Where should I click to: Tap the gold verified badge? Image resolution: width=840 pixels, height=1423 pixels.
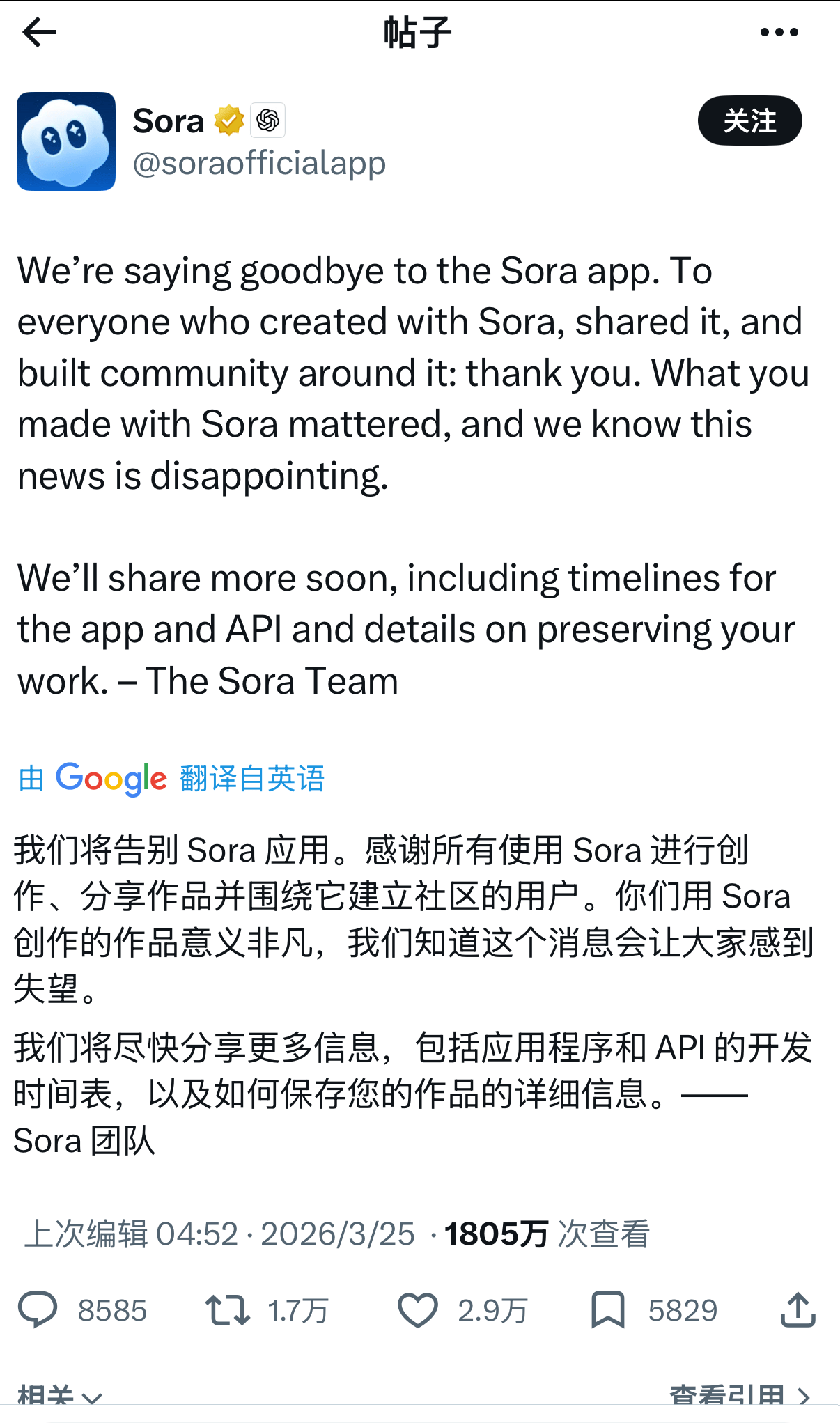(x=229, y=120)
